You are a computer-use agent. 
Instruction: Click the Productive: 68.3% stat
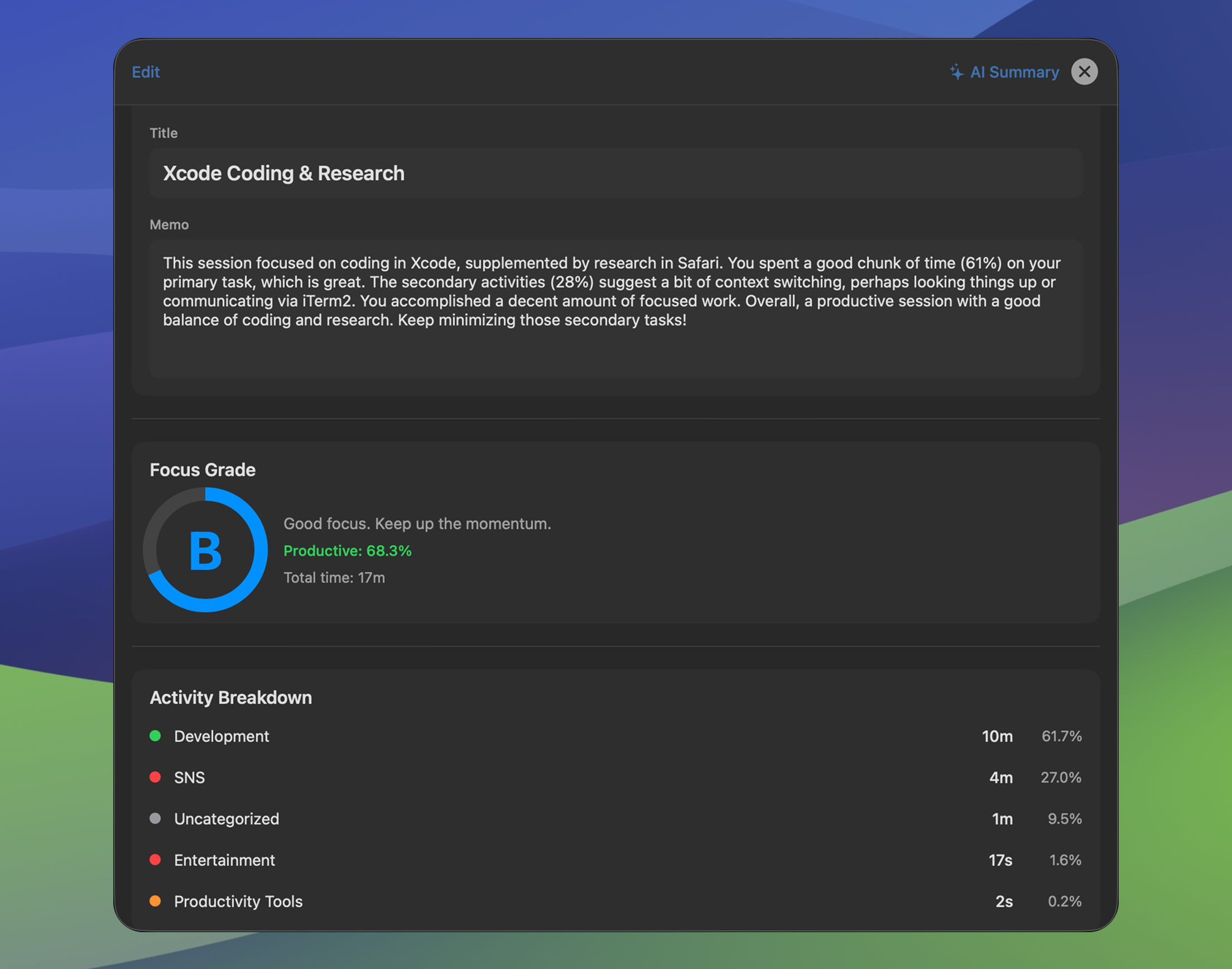348,550
